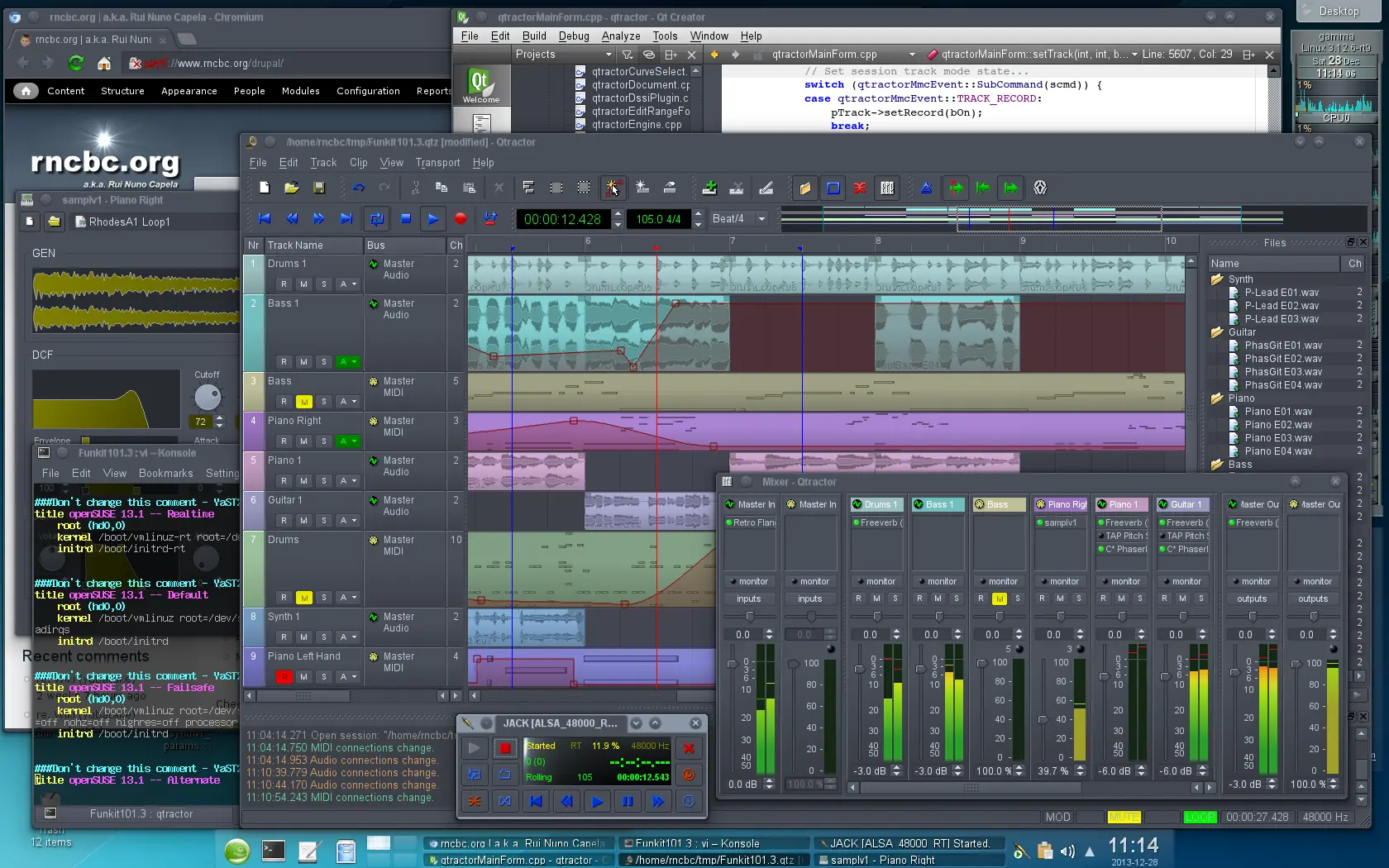1389x868 pixels.
Task: Open the Projects dropdown in Qt Creator
Action: tap(562, 55)
